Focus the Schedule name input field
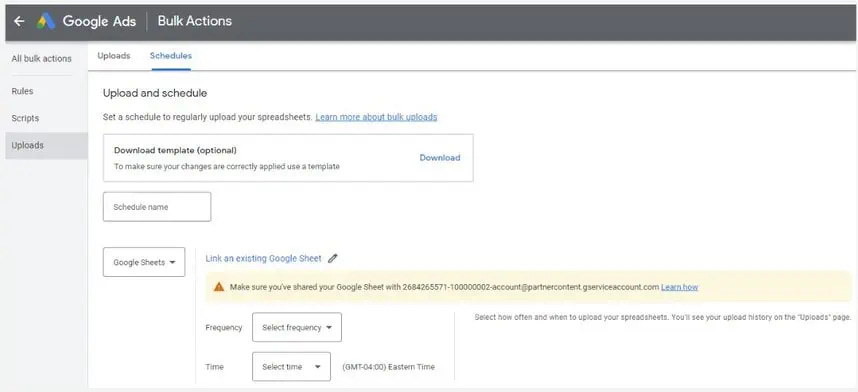 [157, 207]
